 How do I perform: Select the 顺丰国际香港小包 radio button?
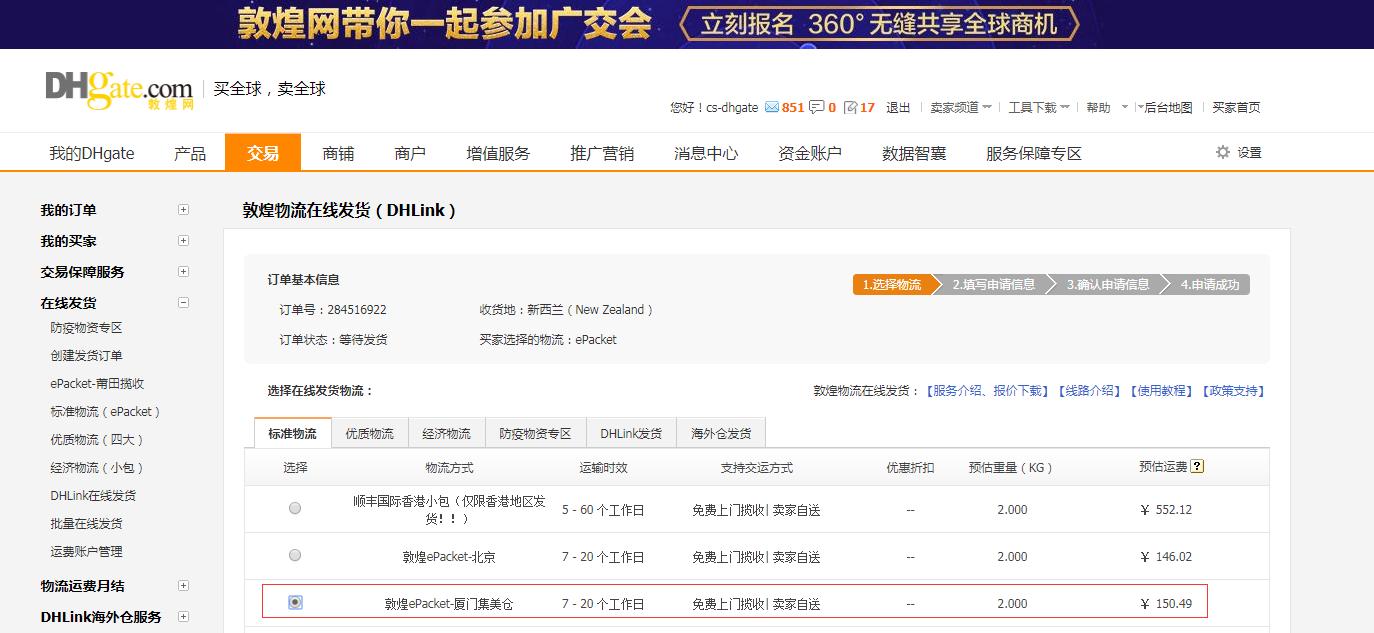pos(295,508)
